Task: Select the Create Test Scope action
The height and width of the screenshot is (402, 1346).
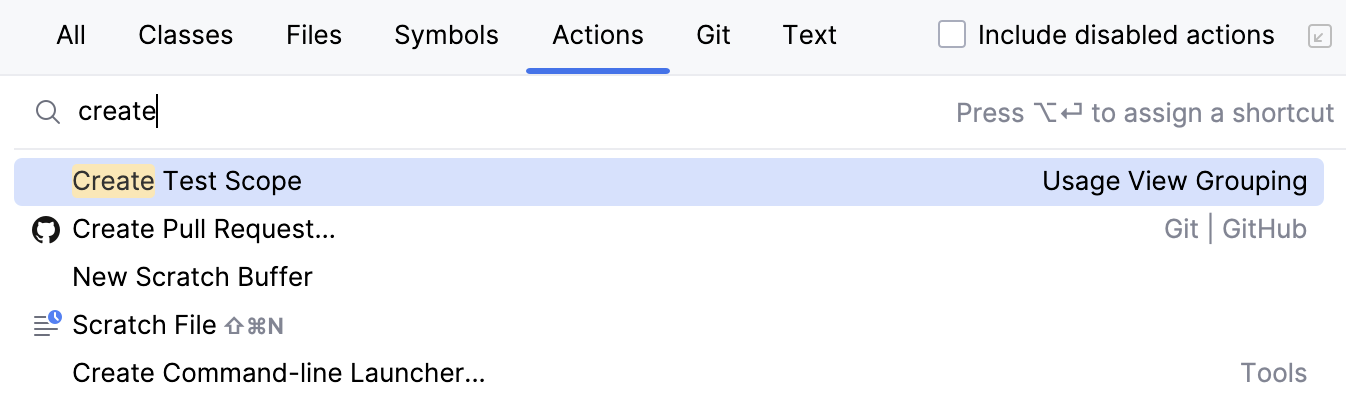Action: [x=187, y=181]
